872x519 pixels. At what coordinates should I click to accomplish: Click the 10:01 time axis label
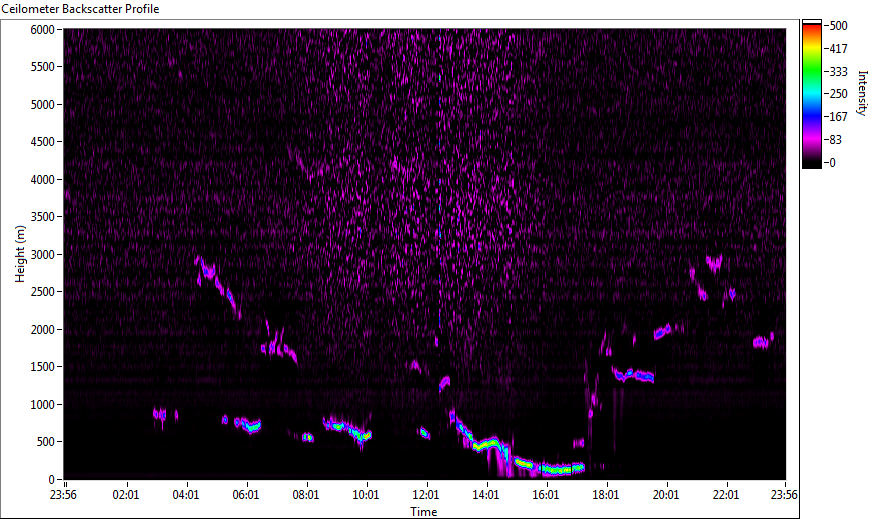point(366,495)
